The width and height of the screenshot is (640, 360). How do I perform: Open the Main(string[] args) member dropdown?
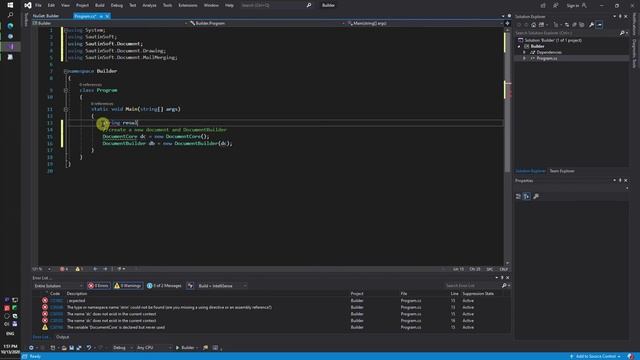[425, 23]
